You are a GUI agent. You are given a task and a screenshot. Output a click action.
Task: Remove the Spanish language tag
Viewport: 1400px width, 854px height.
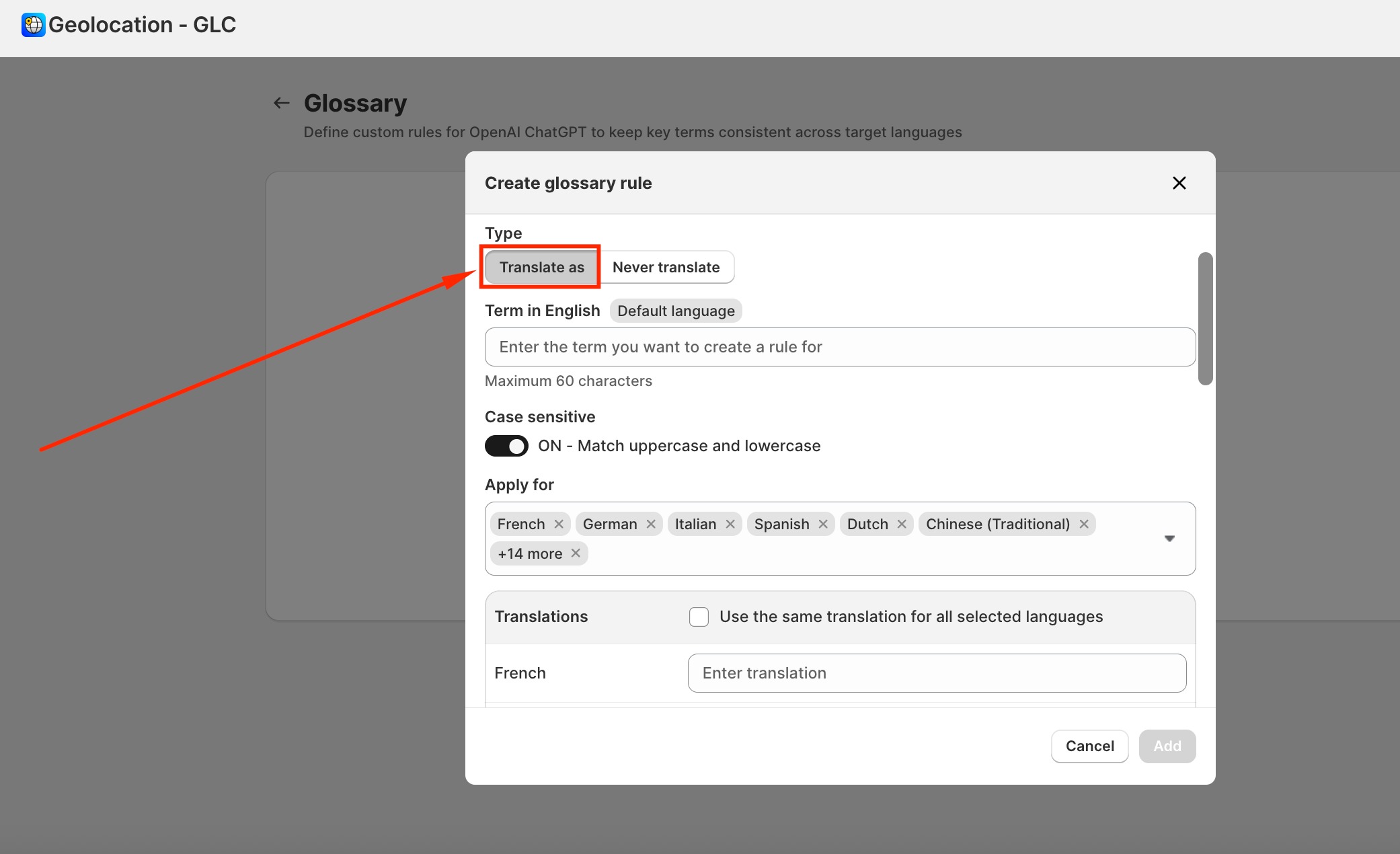[823, 524]
